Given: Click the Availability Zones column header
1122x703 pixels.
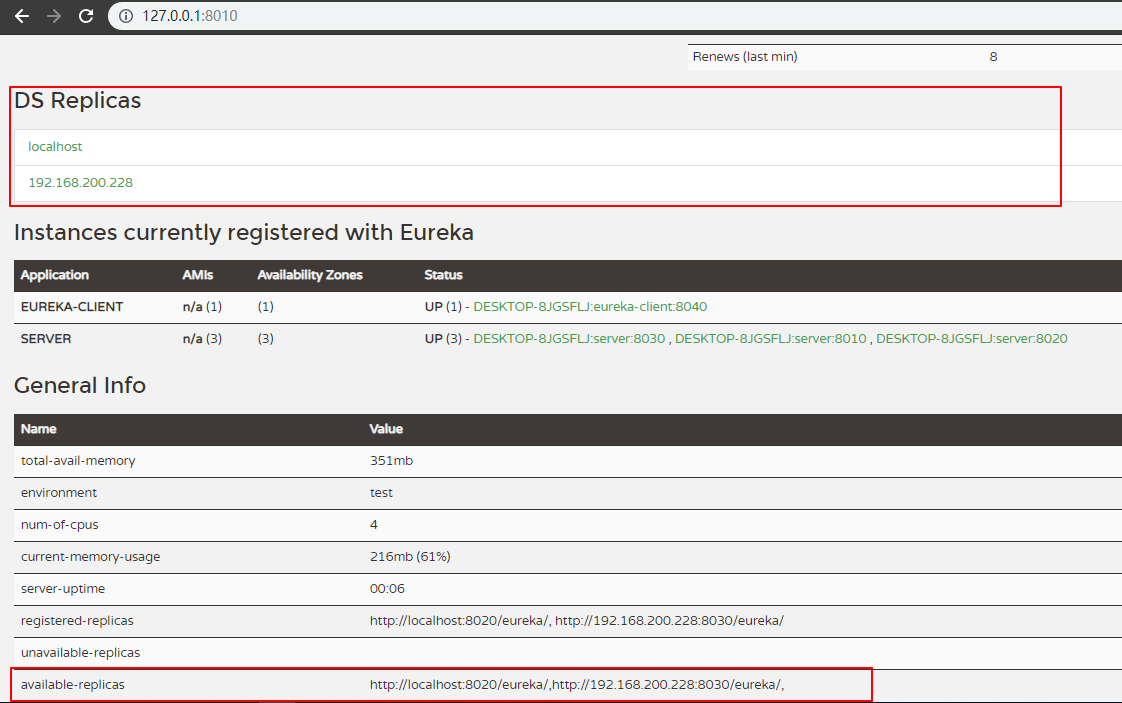Looking at the screenshot, I should coord(310,275).
